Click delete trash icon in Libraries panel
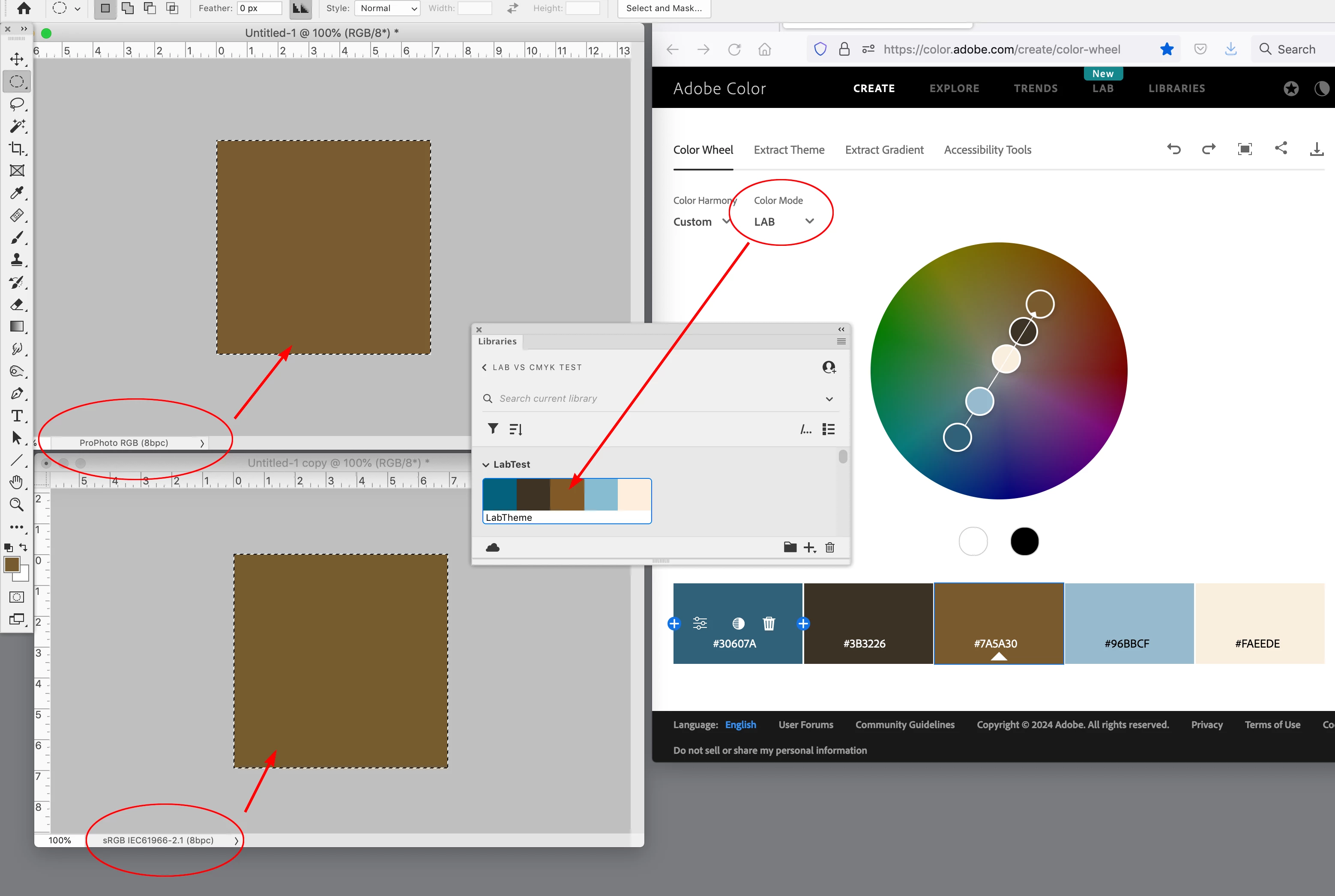Screen dimensions: 1335x896 click(830, 547)
